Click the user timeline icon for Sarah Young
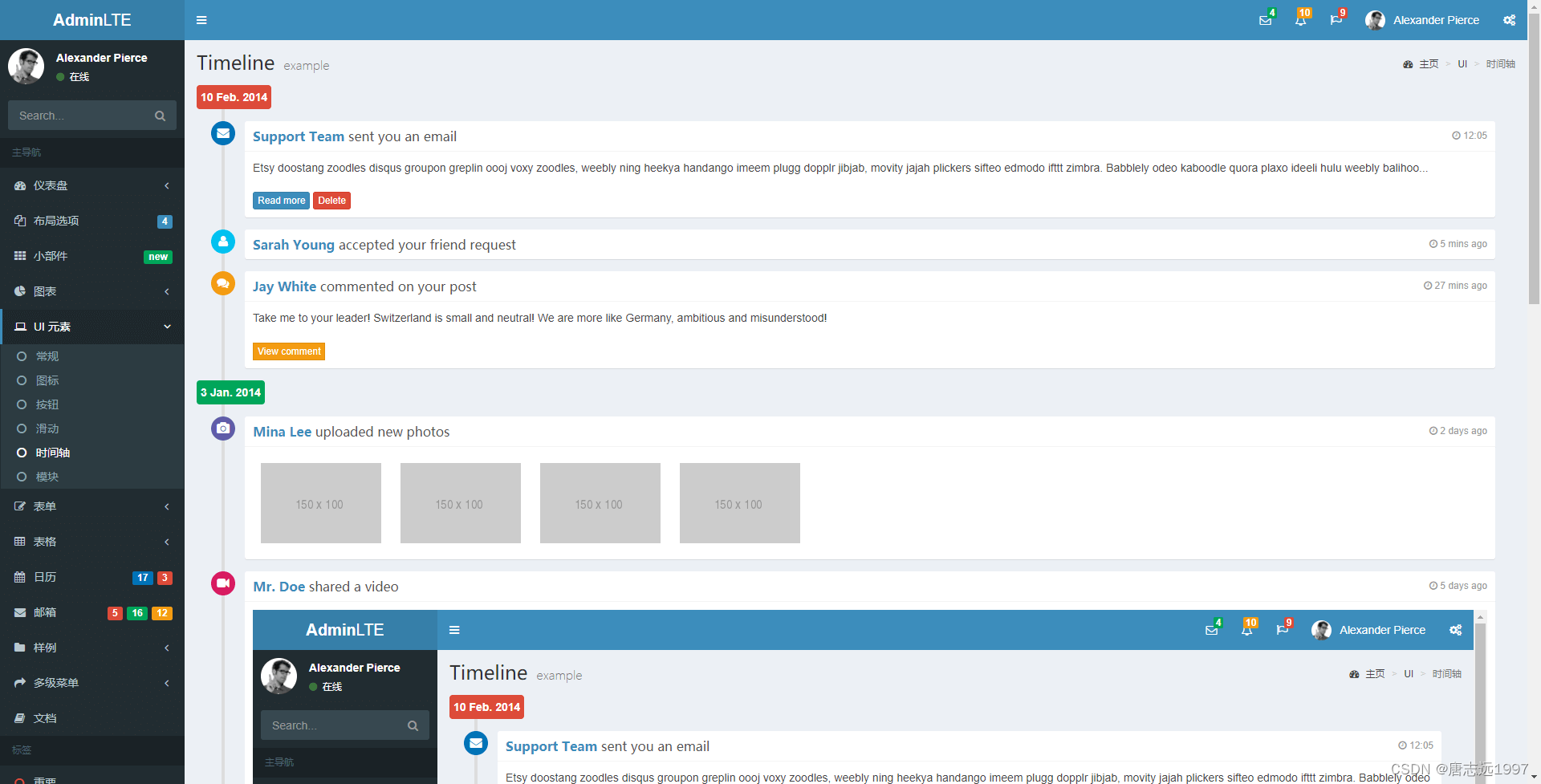 pos(223,242)
